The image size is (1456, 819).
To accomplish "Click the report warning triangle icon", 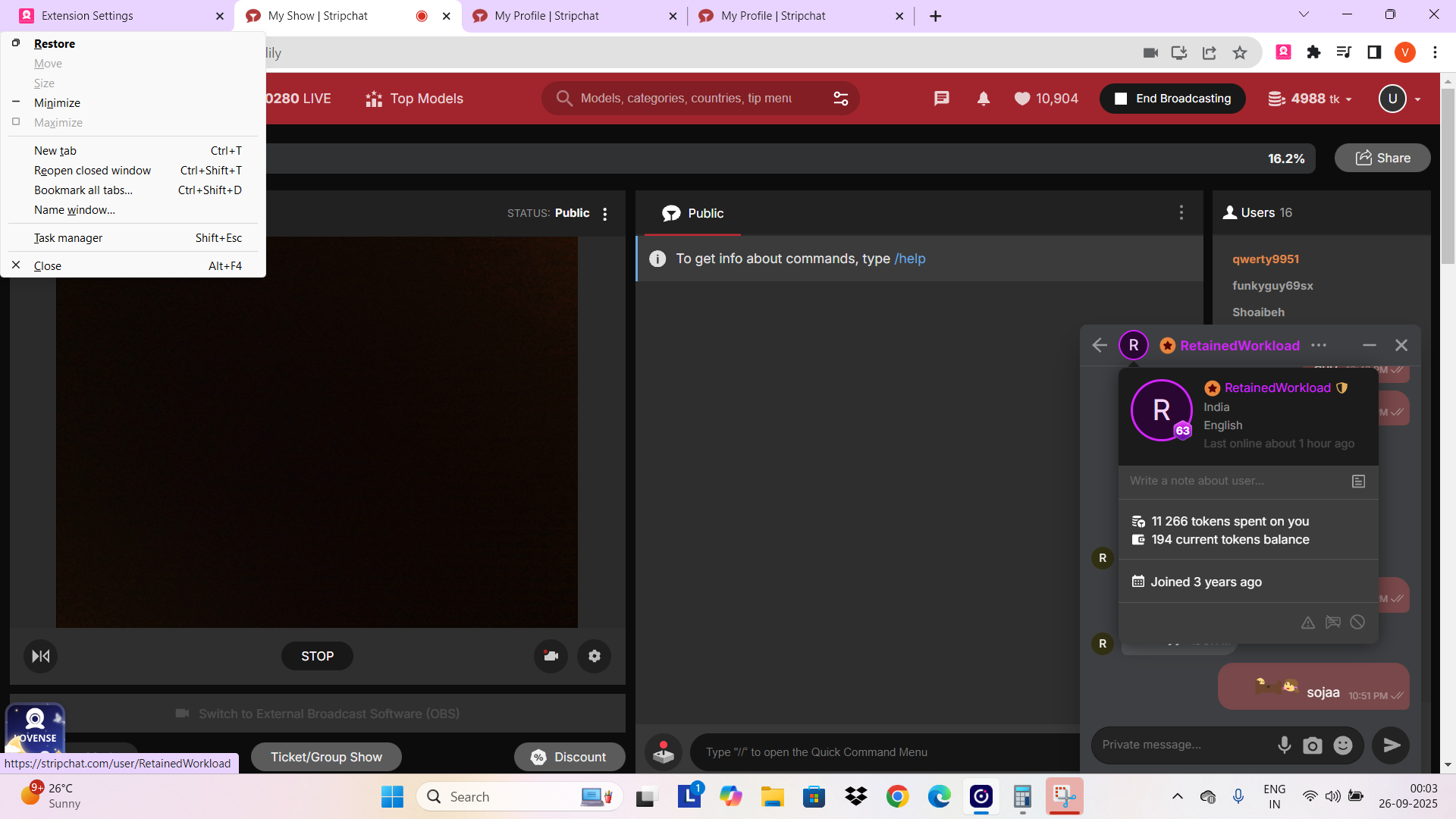I will 1308,623.
